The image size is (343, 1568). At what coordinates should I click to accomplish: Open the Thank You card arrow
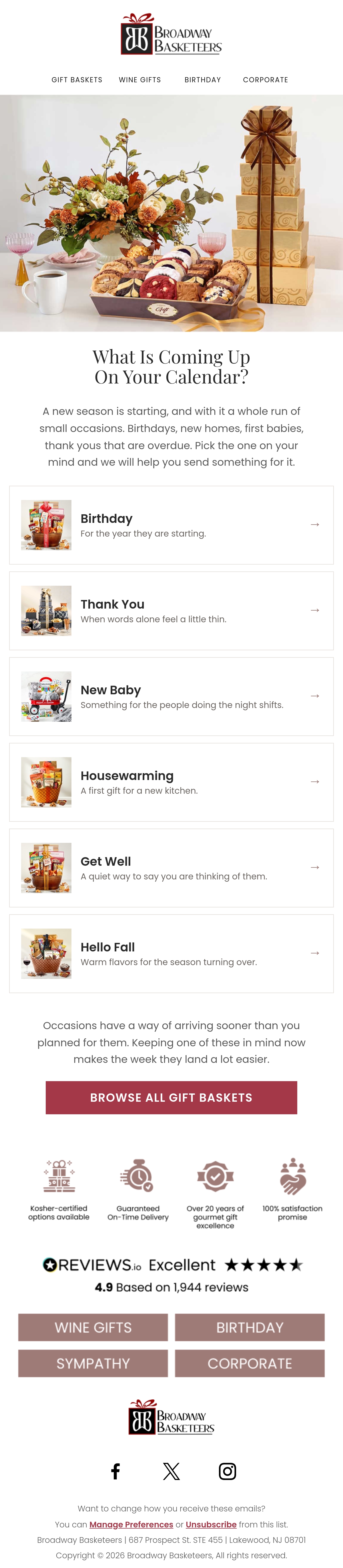[x=315, y=610]
